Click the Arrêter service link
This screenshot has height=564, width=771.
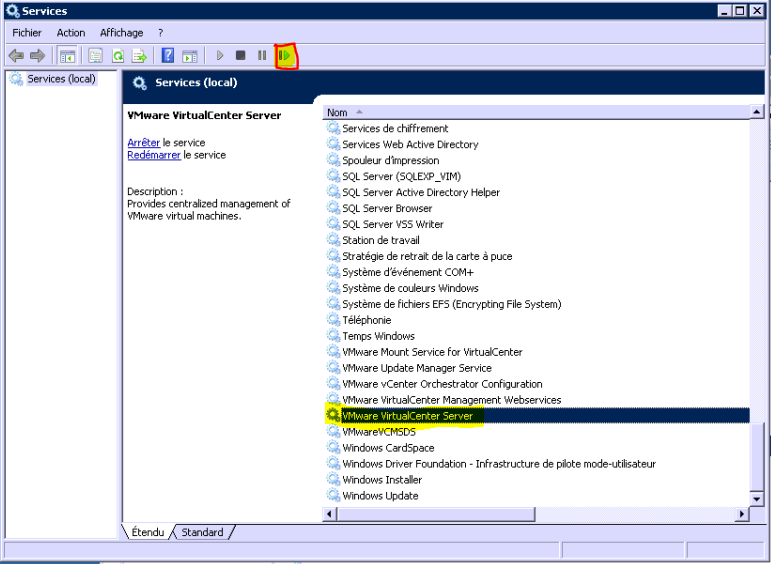pos(144,143)
